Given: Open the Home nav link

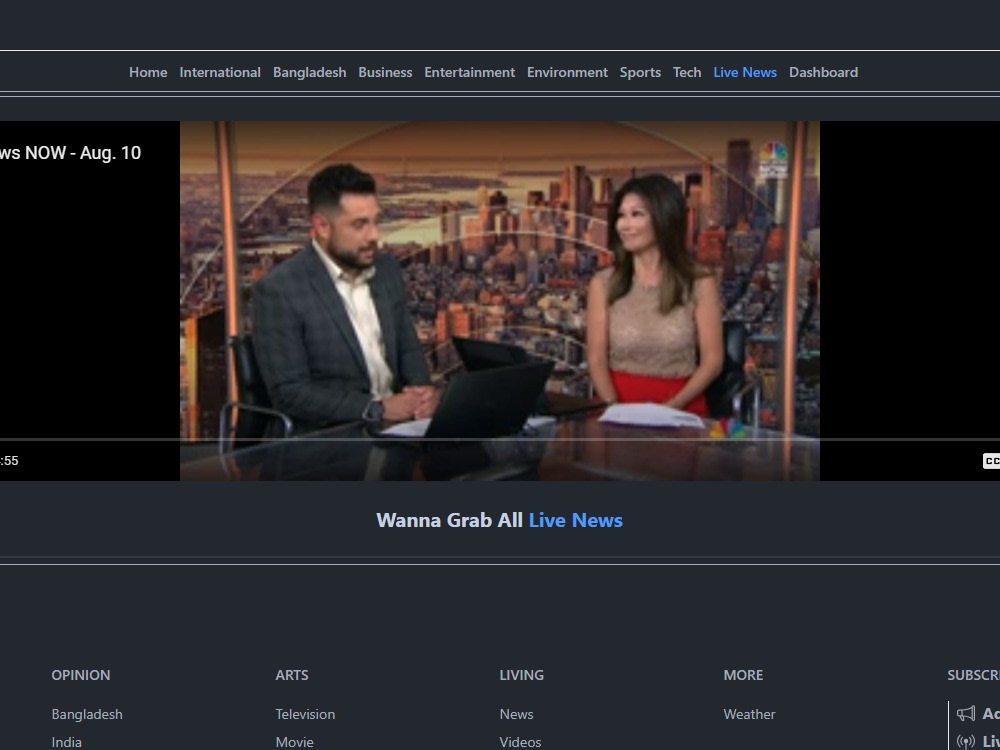Looking at the screenshot, I should pyautogui.click(x=148, y=73).
